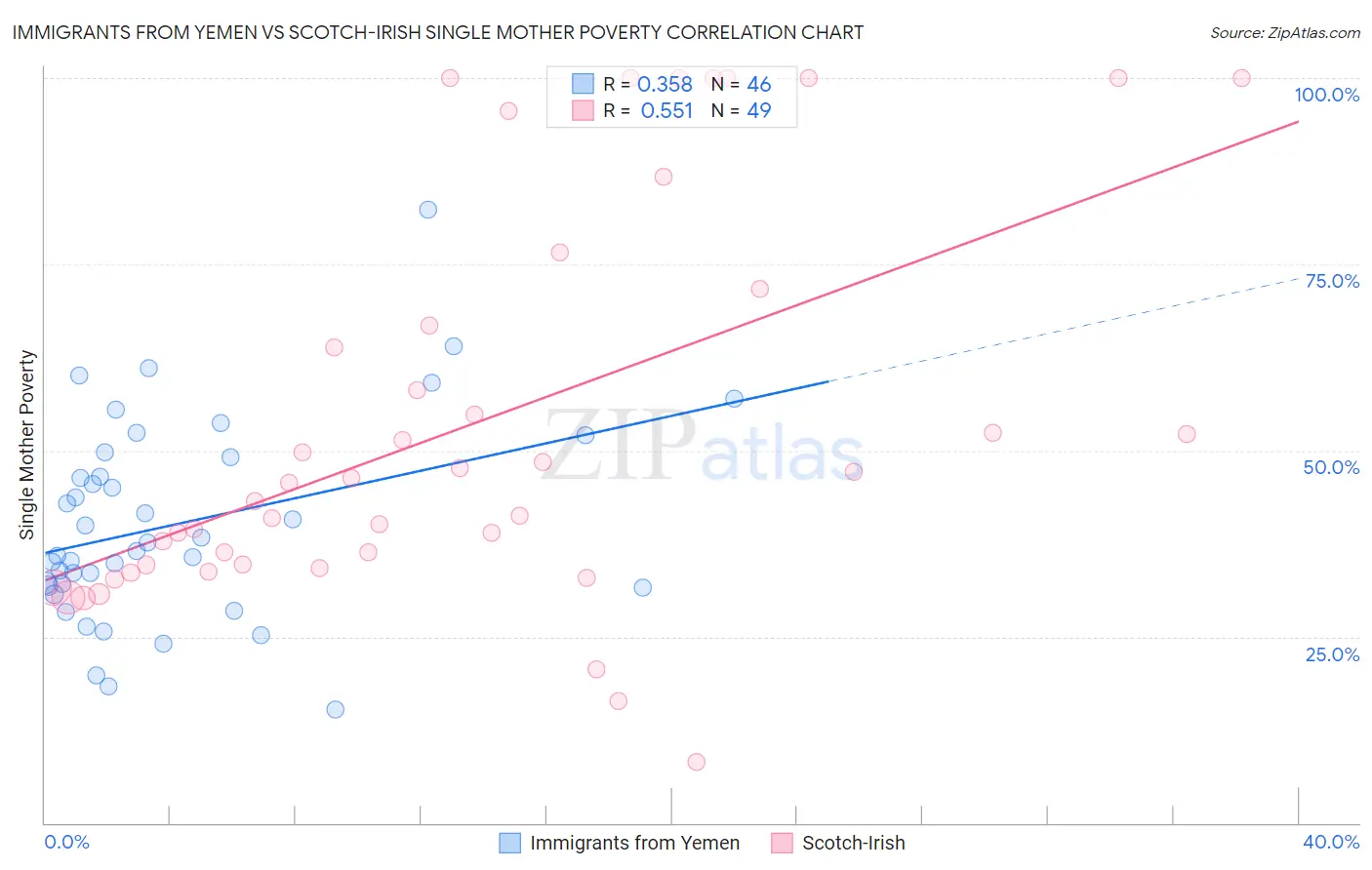Click the R value 0.551 text

(666, 110)
